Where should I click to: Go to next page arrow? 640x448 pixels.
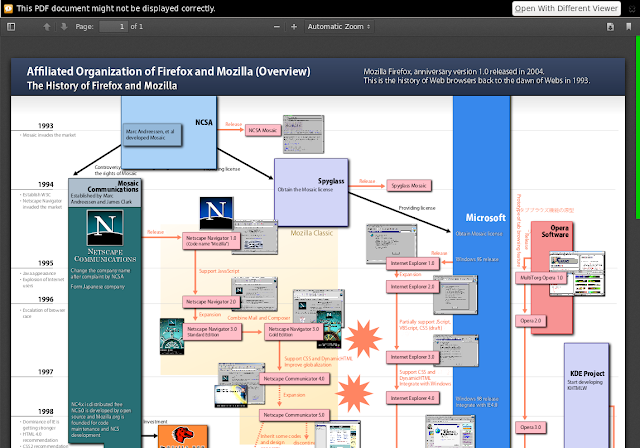[x=64, y=27]
